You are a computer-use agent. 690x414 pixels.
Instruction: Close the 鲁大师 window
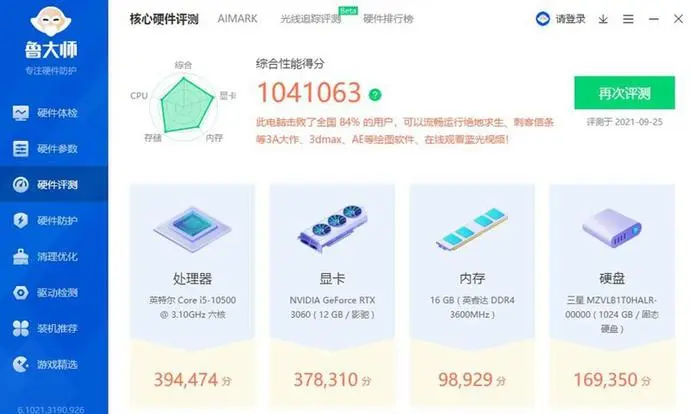pos(678,19)
